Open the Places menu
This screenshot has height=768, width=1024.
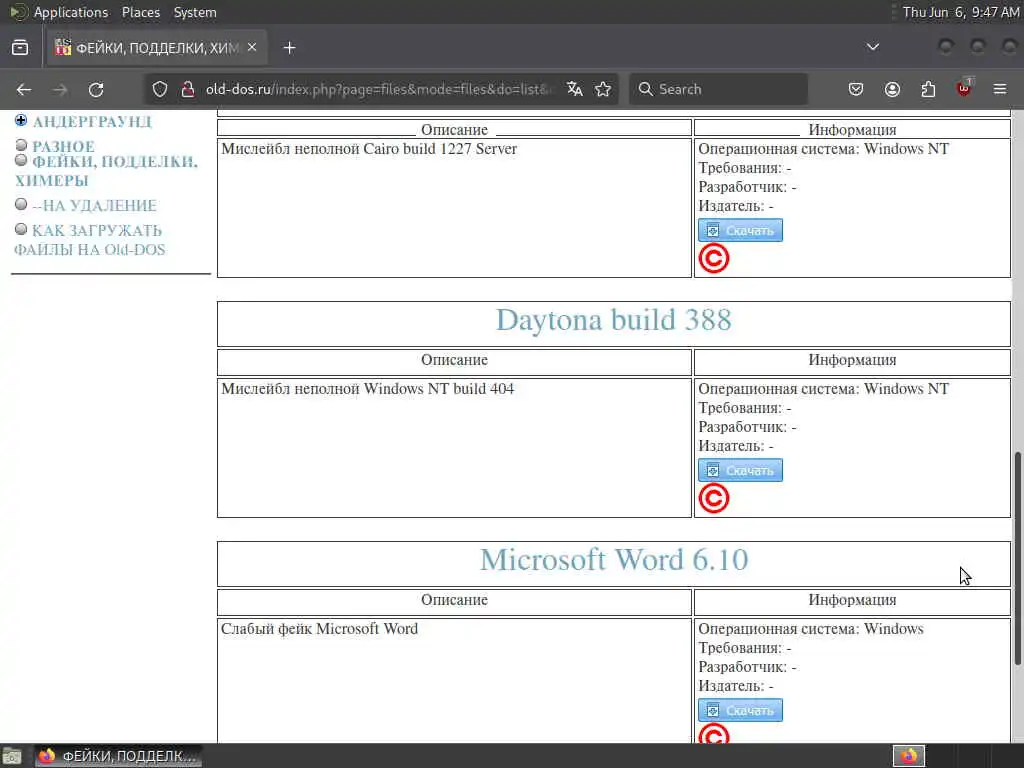pyautogui.click(x=141, y=12)
